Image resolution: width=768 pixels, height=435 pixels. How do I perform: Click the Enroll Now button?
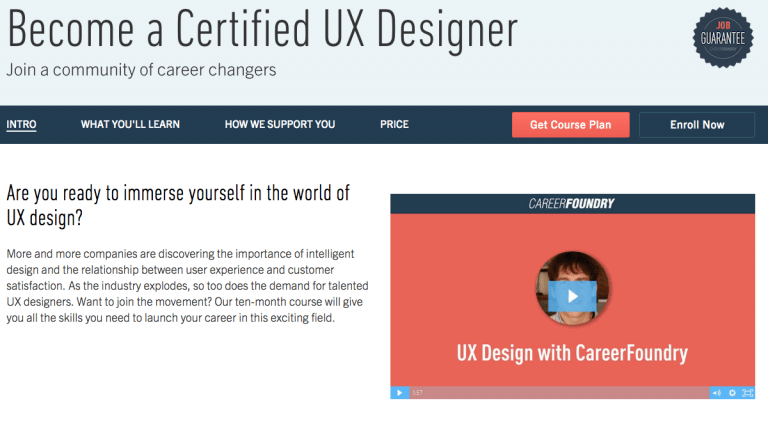click(697, 125)
